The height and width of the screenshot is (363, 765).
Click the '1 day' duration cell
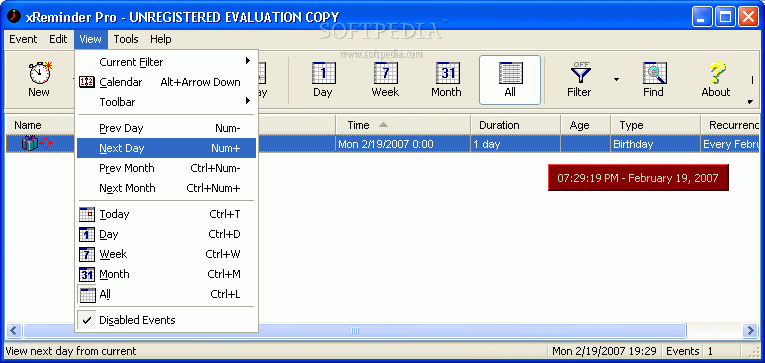(515, 144)
